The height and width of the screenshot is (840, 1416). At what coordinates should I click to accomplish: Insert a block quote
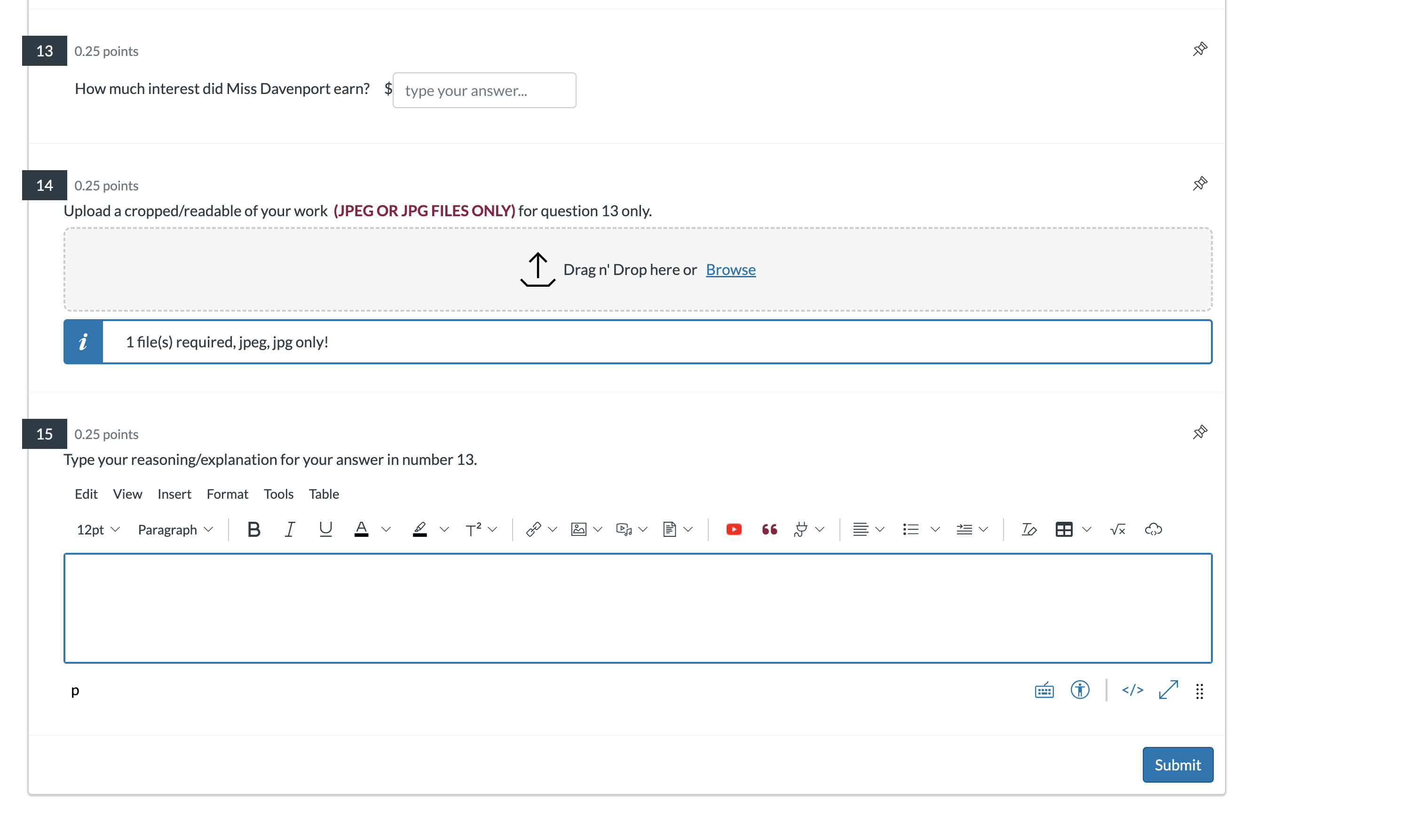tap(769, 529)
